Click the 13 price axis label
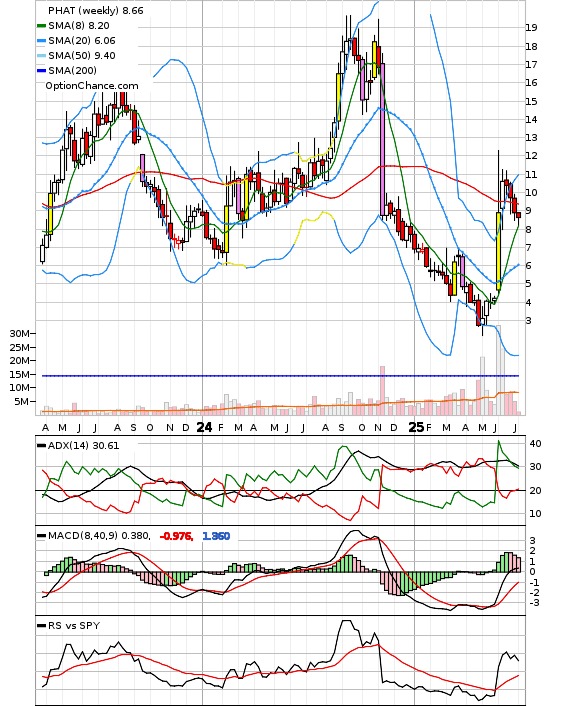The image size is (566, 706). click(531, 138)
